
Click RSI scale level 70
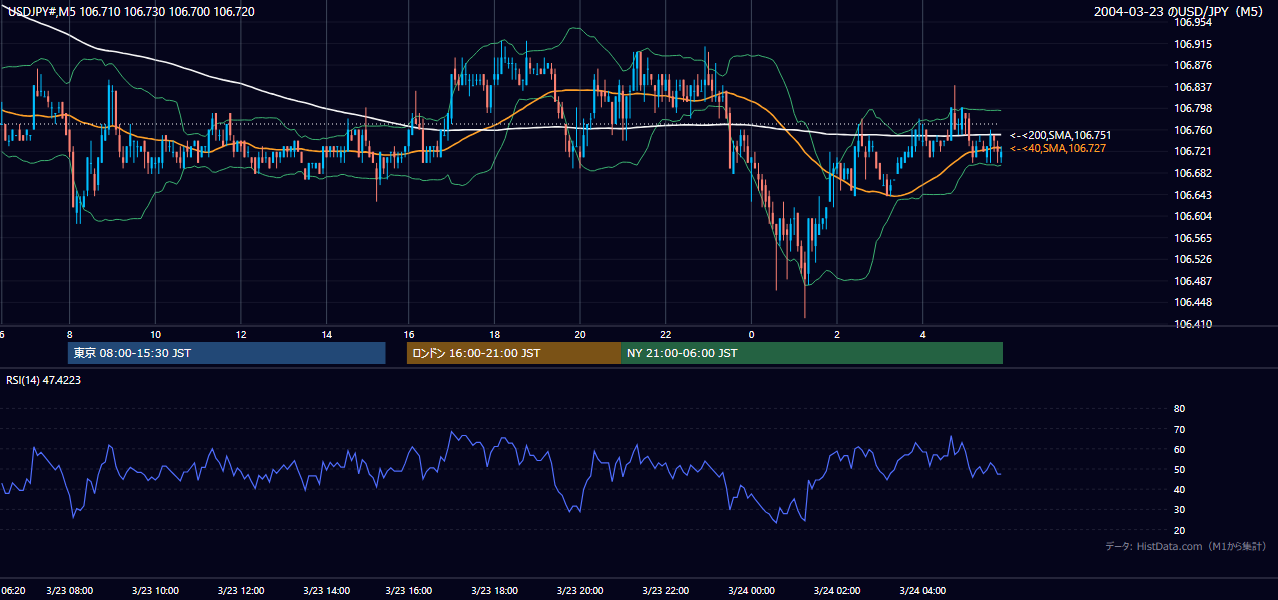1179,429
